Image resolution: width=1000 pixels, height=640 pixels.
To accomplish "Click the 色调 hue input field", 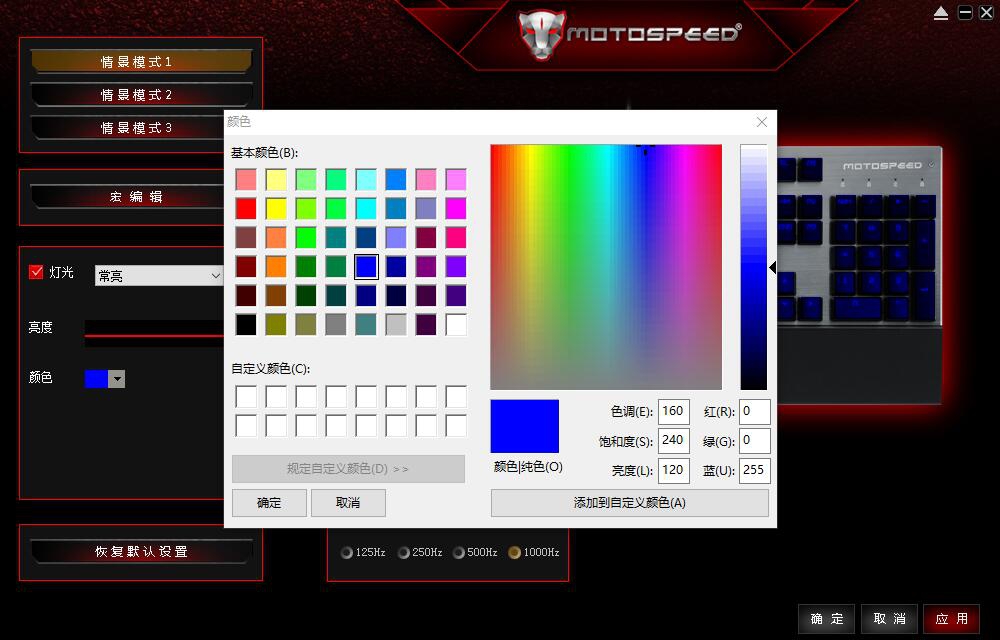I will click(673, 411).
